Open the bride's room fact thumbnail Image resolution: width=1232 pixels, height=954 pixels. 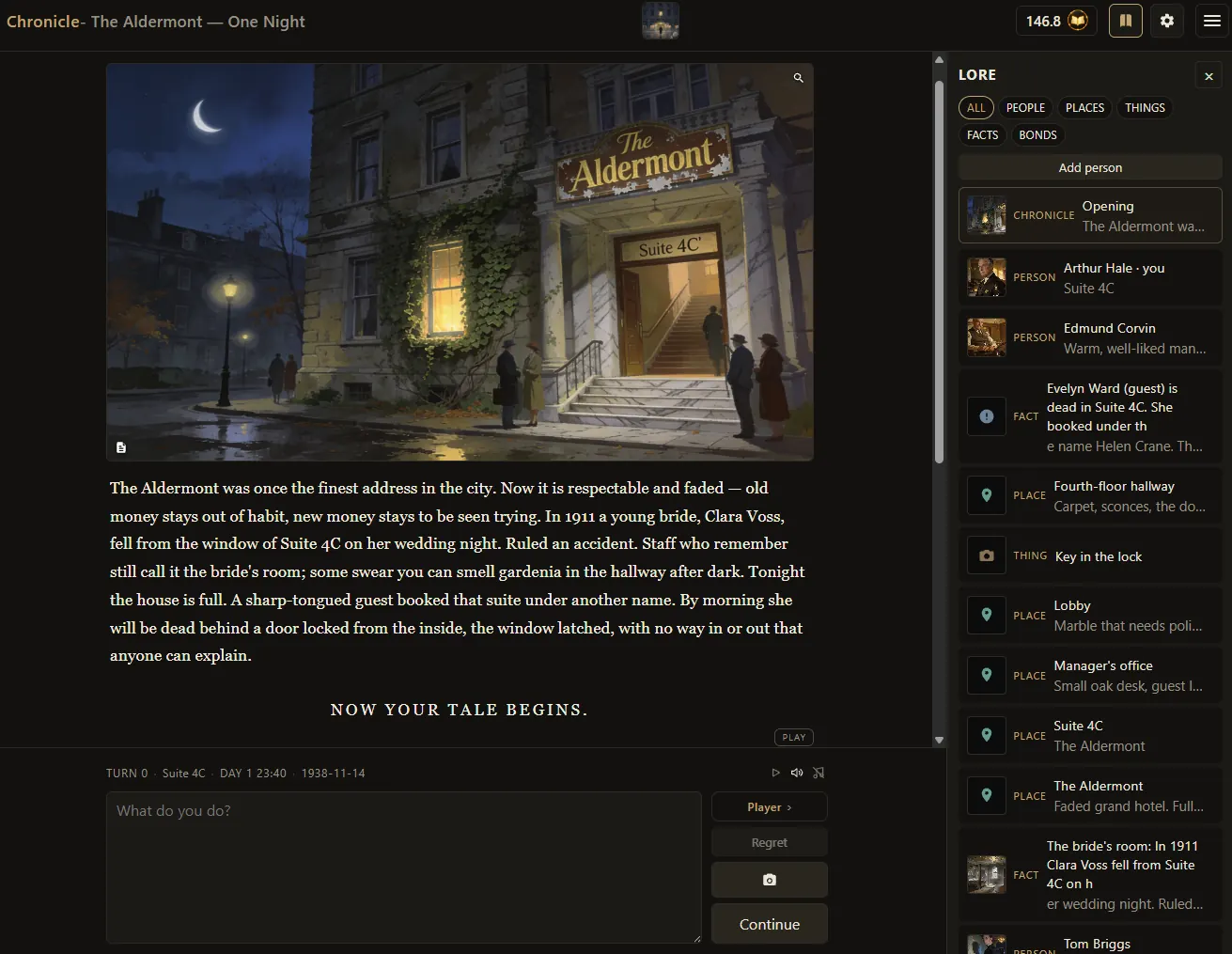pyautogui.click(x=987, y=874)
